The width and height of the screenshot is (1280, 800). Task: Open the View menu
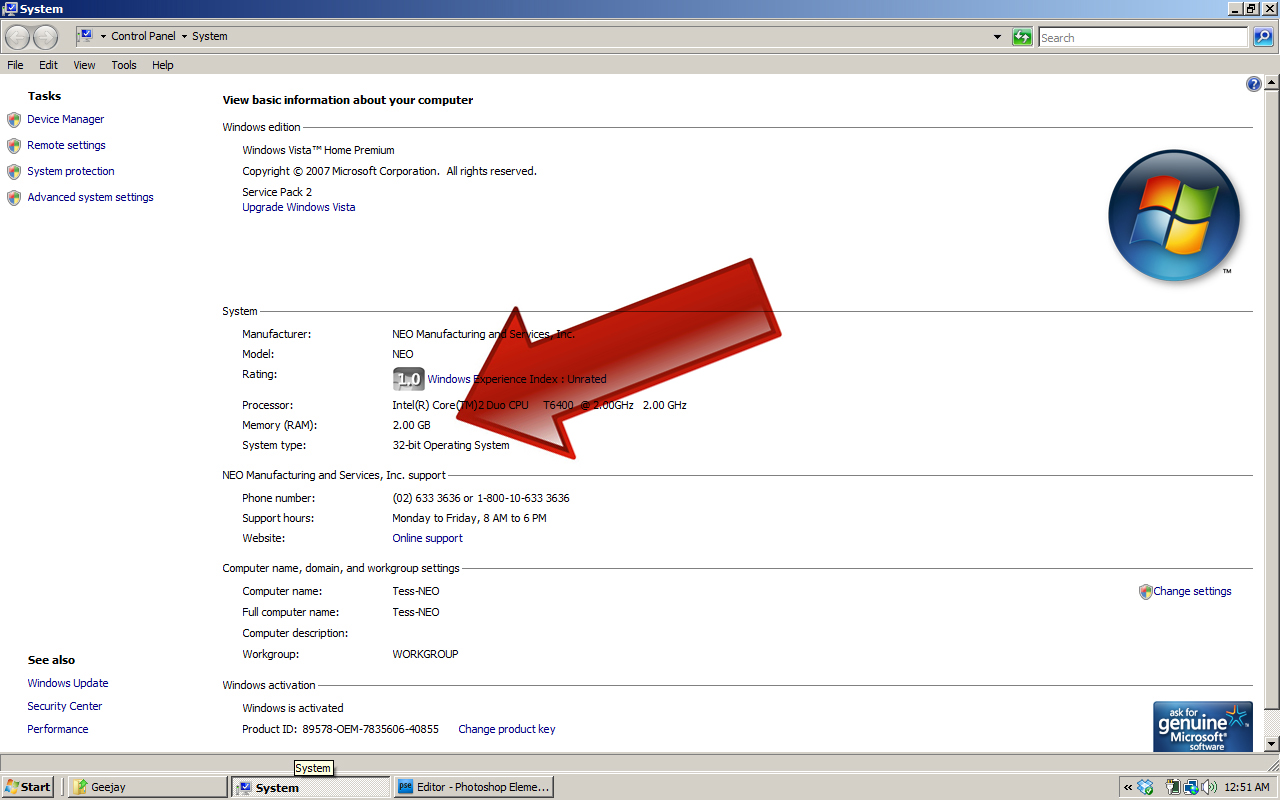[x=83, y=64]
